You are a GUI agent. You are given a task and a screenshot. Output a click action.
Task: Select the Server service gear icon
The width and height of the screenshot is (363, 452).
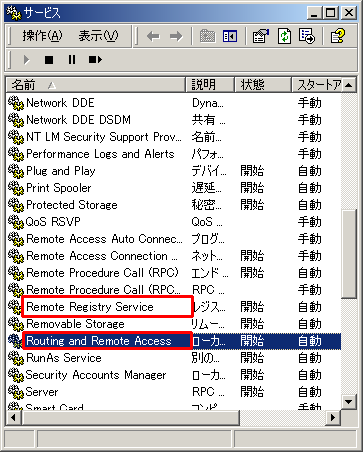[x=16, y=392]
